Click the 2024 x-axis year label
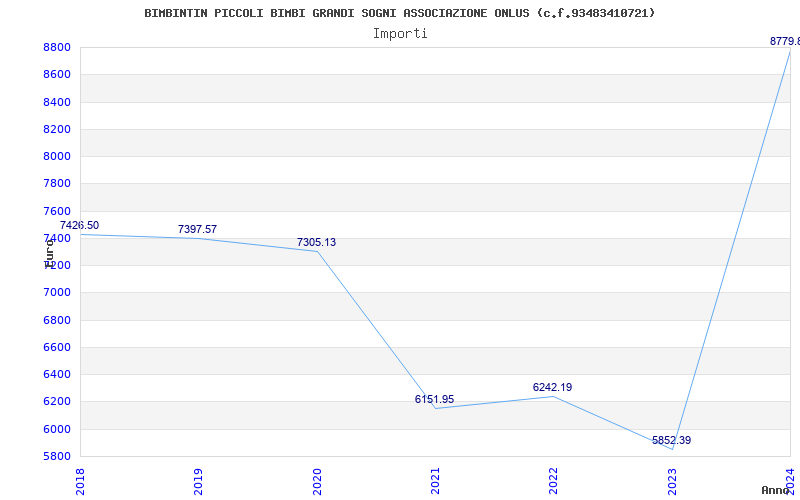Image resolution: width=800 pixels, height=500 pixels. [x=790, y=482]
